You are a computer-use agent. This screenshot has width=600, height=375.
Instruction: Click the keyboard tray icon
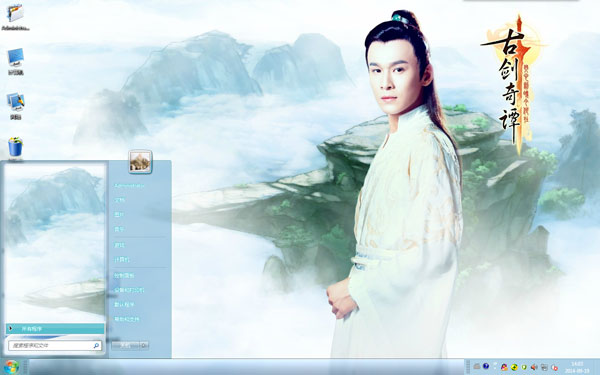tap(476, 367)
